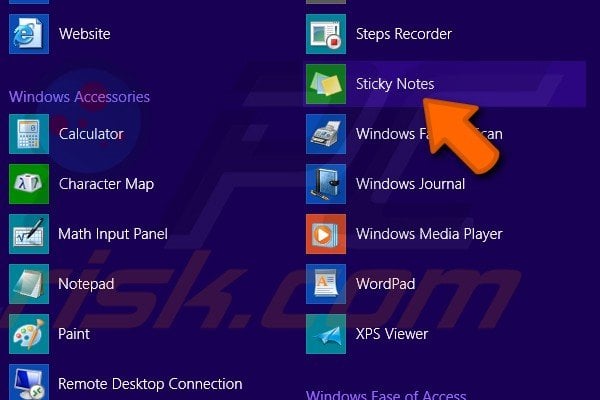Open Notepad via its icon

(x=29, y=284)
